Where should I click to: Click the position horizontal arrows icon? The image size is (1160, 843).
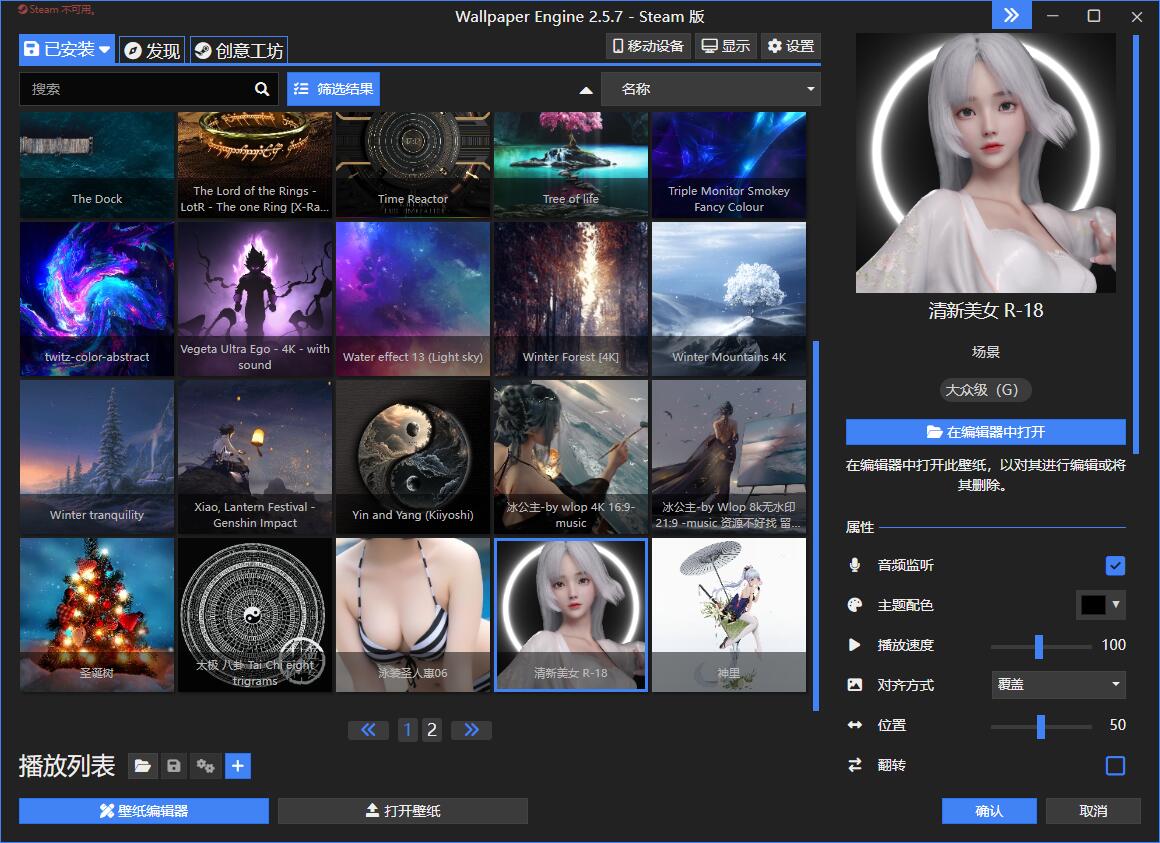854,725
